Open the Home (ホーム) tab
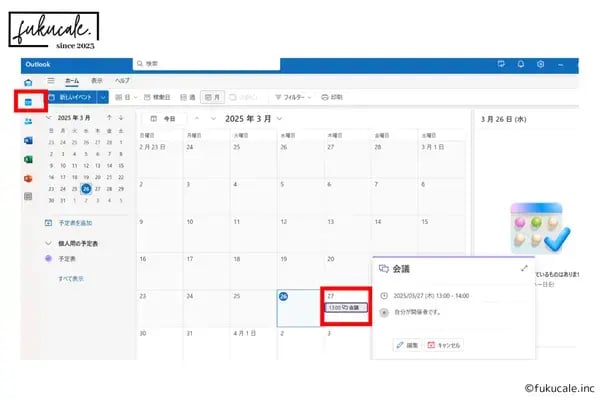Screen dimensions: 600x400 point(72,81)
